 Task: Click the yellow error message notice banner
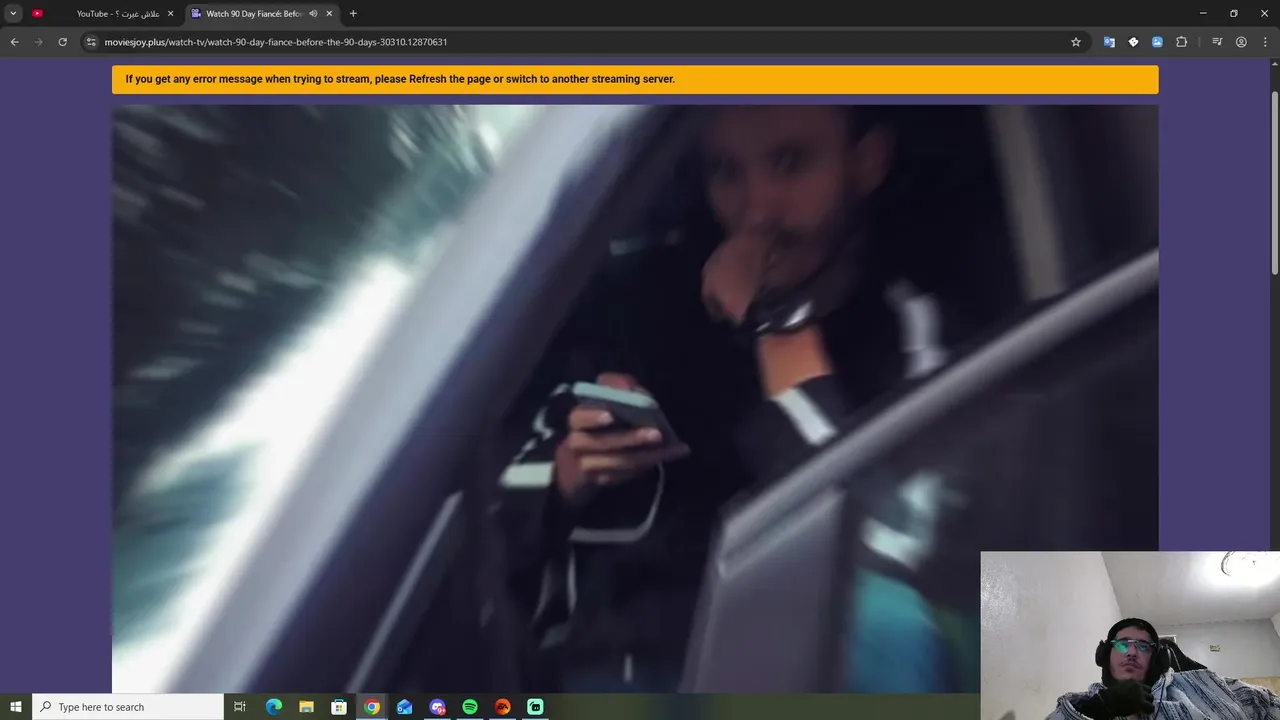(635, 80)
